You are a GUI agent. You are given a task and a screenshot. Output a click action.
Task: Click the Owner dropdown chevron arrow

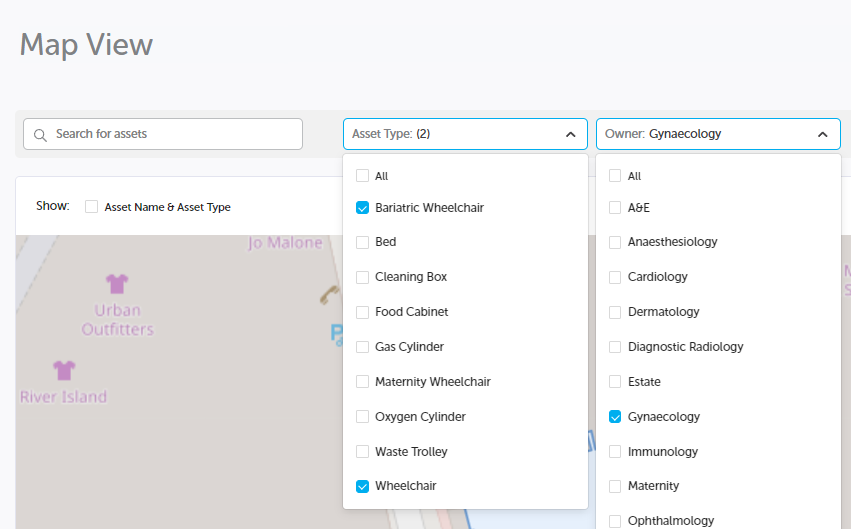pyautogui.click(x=822, y=134)
